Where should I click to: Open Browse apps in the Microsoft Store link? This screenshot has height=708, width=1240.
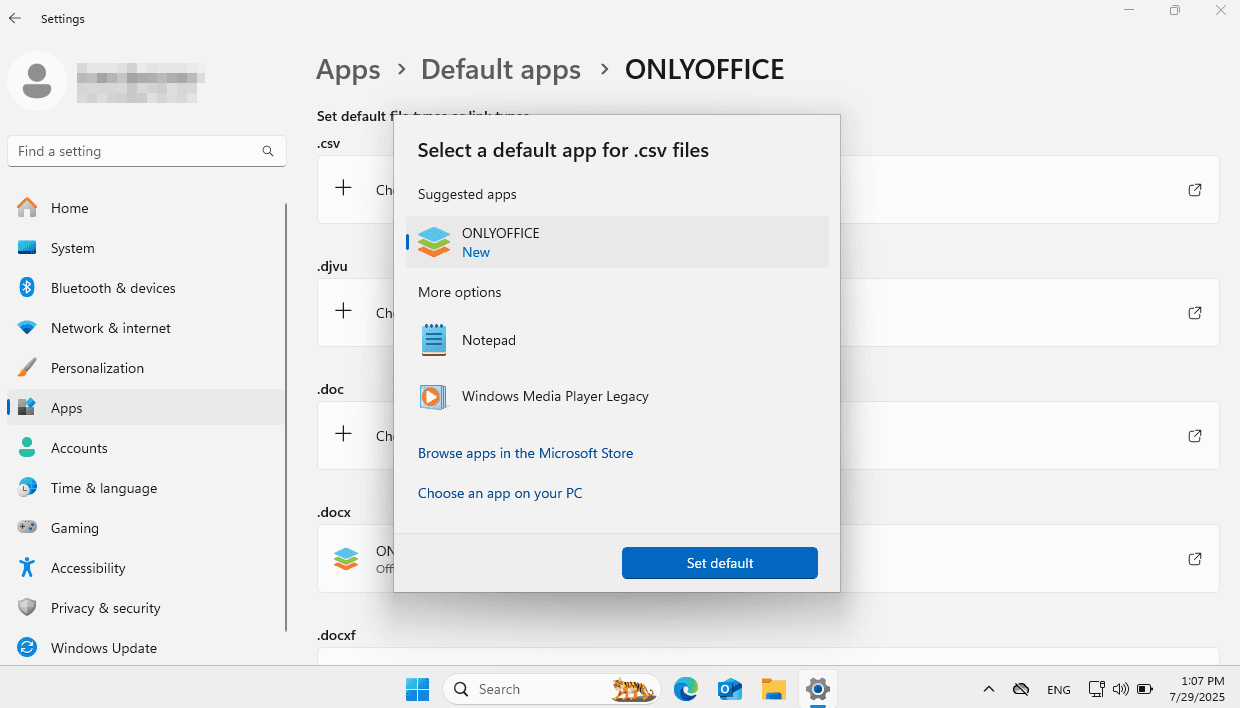pos(525,453)
